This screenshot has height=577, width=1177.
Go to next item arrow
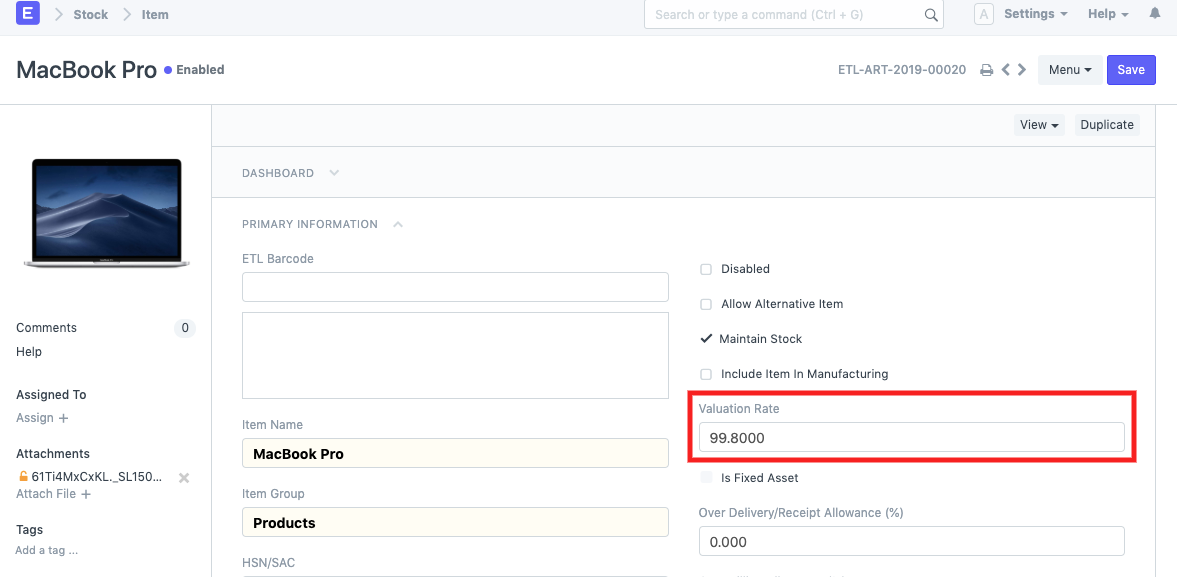1022,70
